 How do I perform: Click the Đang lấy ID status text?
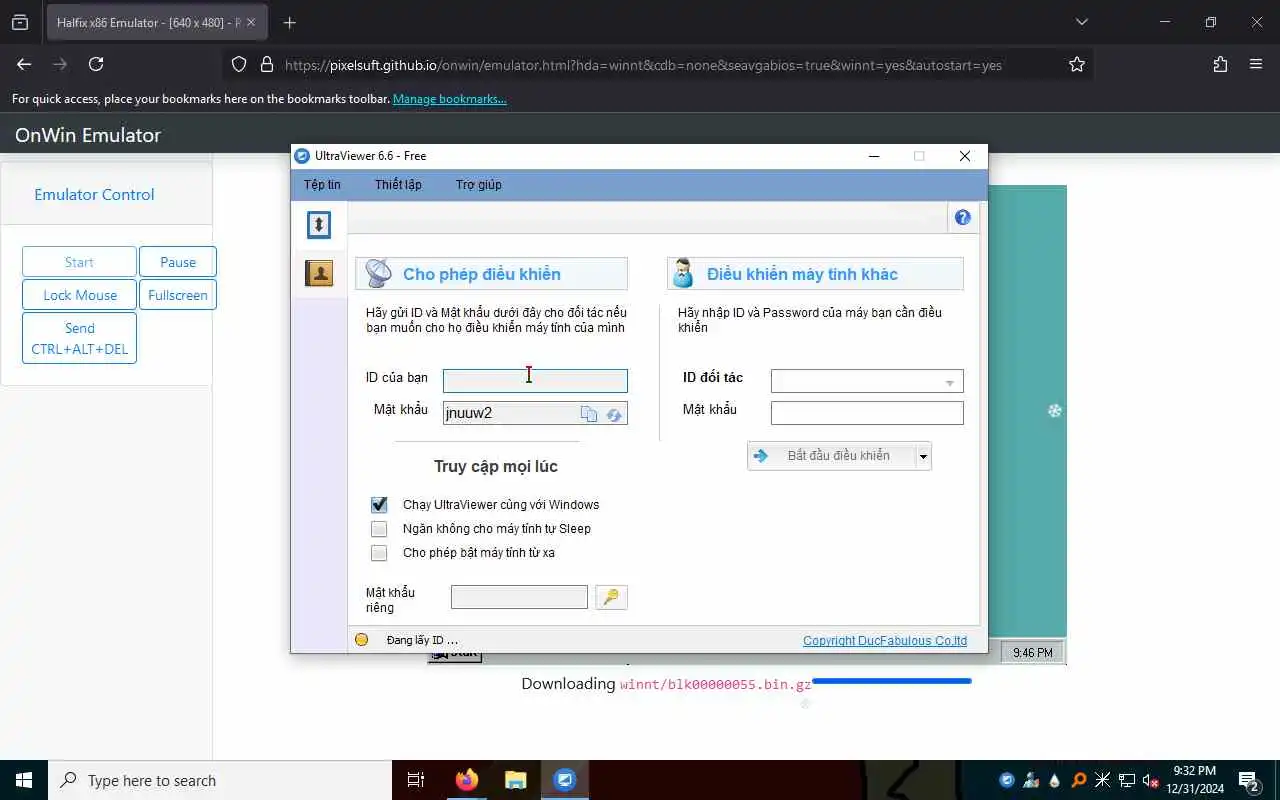[x=422, y=640]
